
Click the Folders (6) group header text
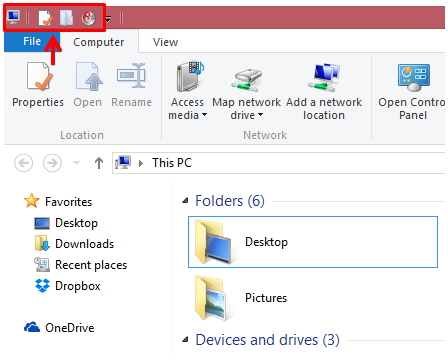click(x=230, y=201)
